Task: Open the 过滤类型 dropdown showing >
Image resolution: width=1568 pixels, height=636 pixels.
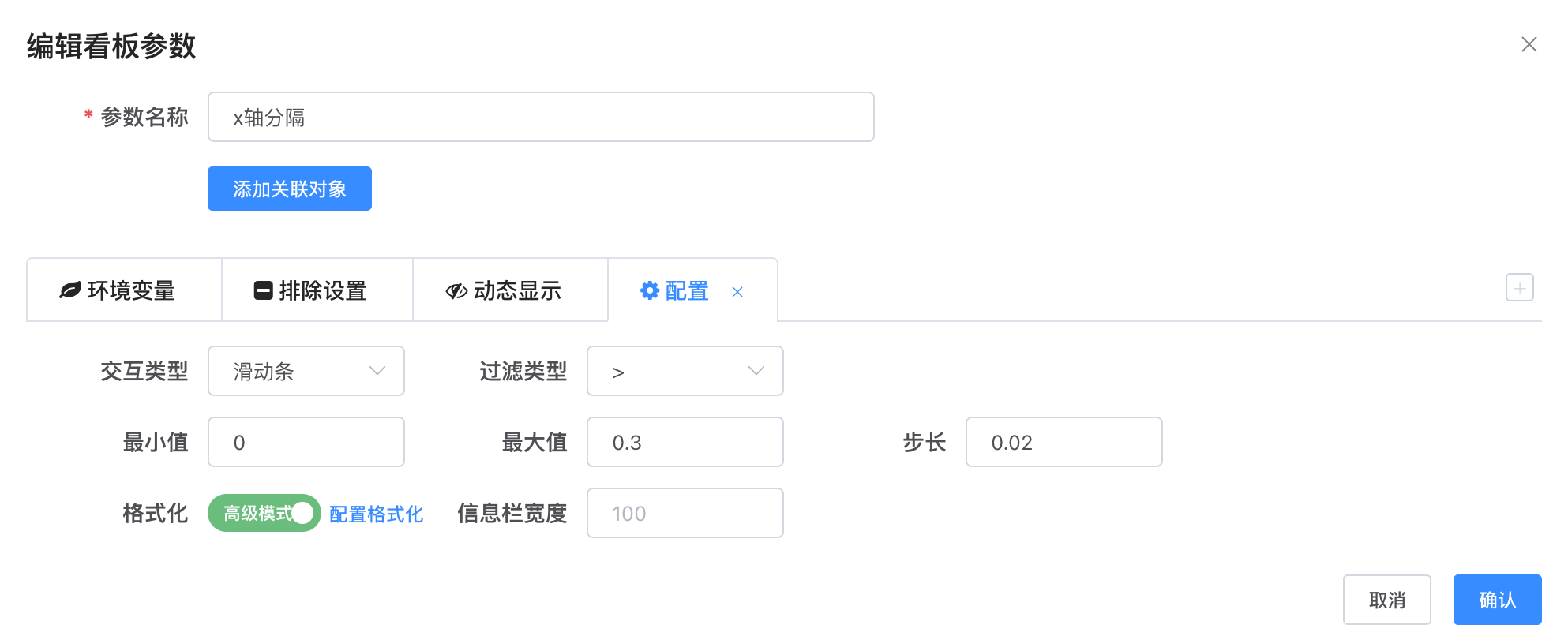Action: coord(685,371)
